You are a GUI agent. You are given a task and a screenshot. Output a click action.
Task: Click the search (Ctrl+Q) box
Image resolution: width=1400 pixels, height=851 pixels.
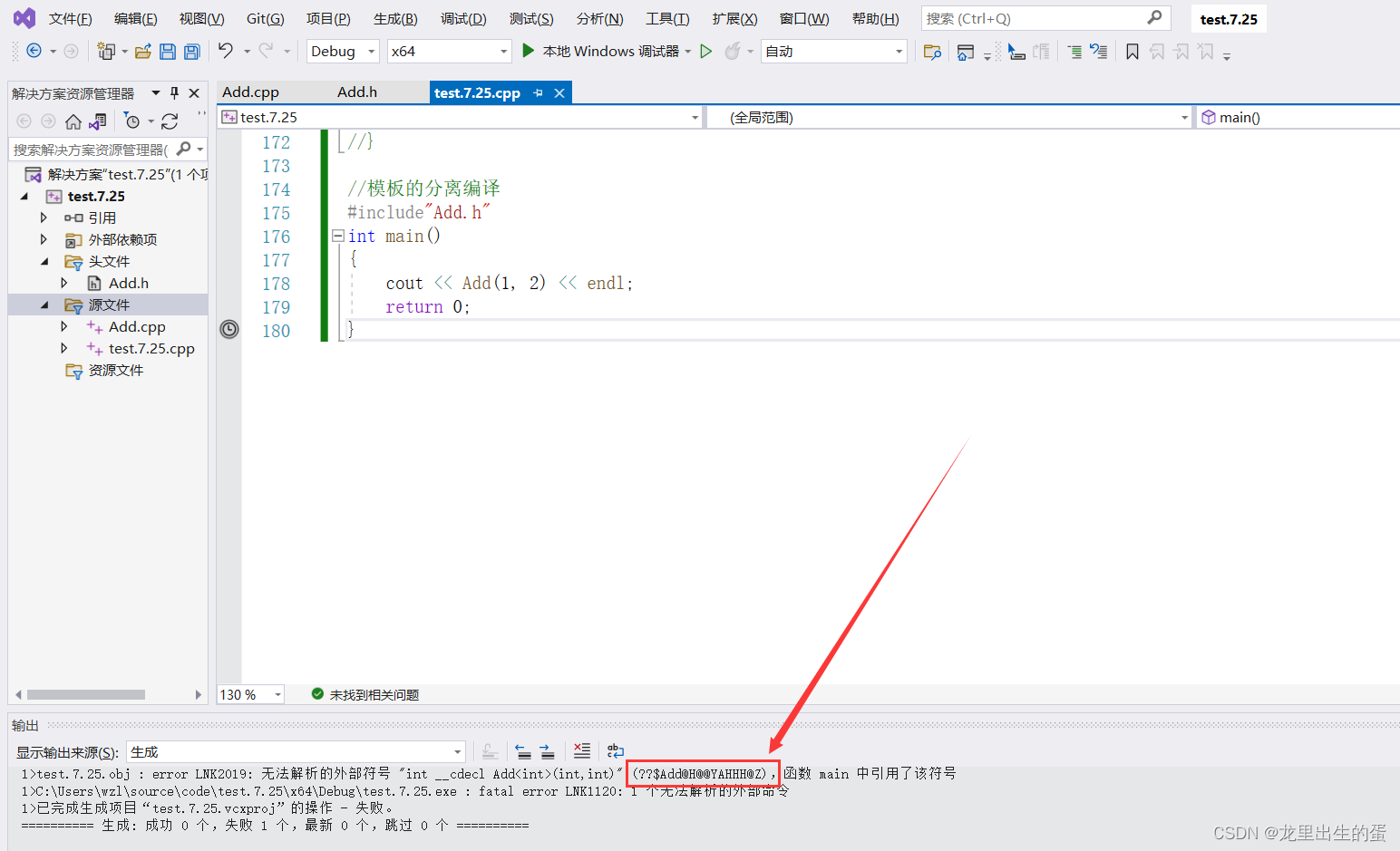[x=1045, y=18]
